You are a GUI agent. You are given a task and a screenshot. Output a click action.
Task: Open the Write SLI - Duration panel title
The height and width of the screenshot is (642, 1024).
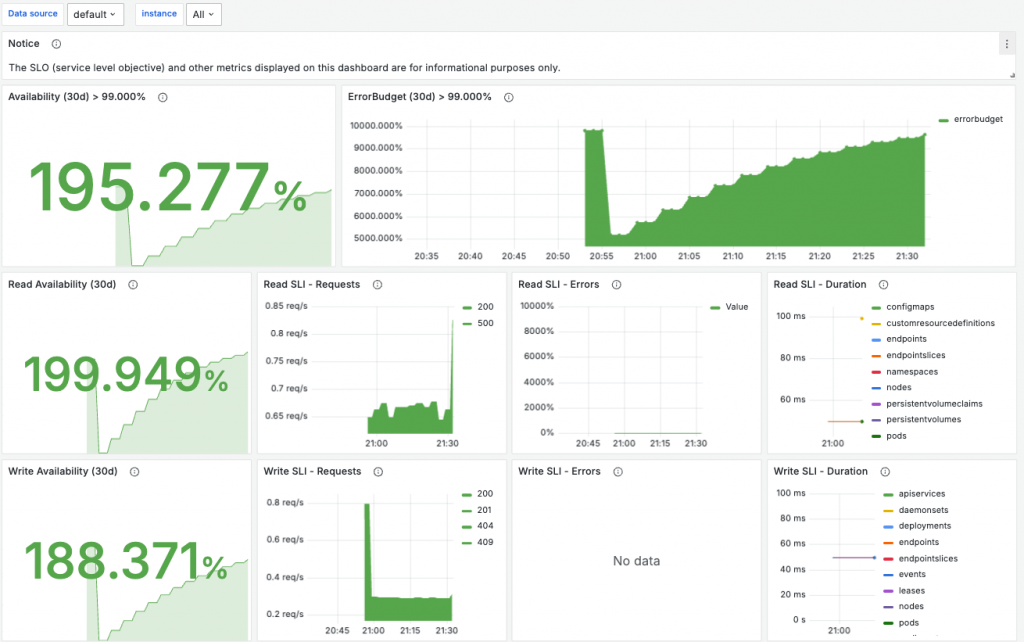(820, 471)
